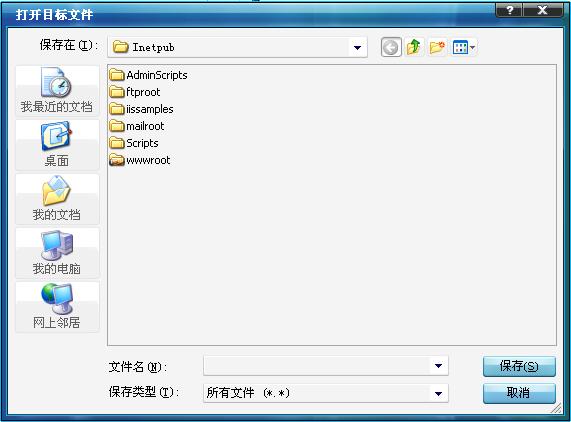Go back using the grey back arrow icon
Viewport: 571px width, 422px height.
pyautogui.click(x=391, y=47)
